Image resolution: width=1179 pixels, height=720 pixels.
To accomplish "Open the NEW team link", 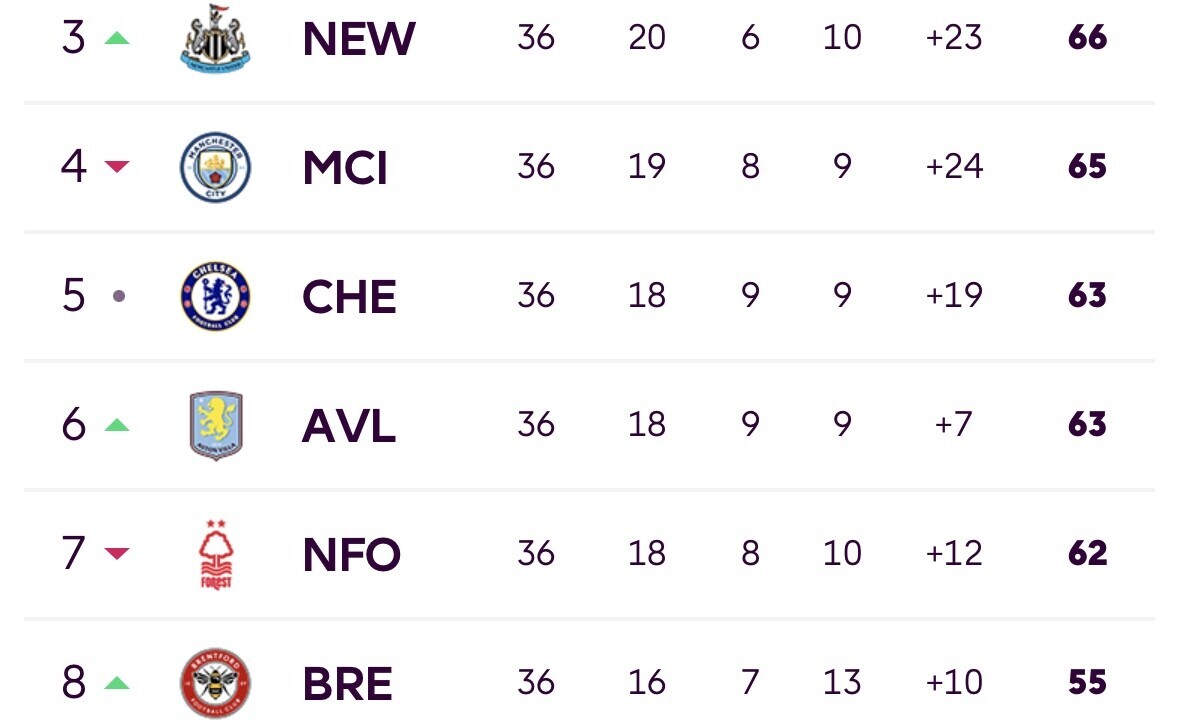I will click(359, 38).
